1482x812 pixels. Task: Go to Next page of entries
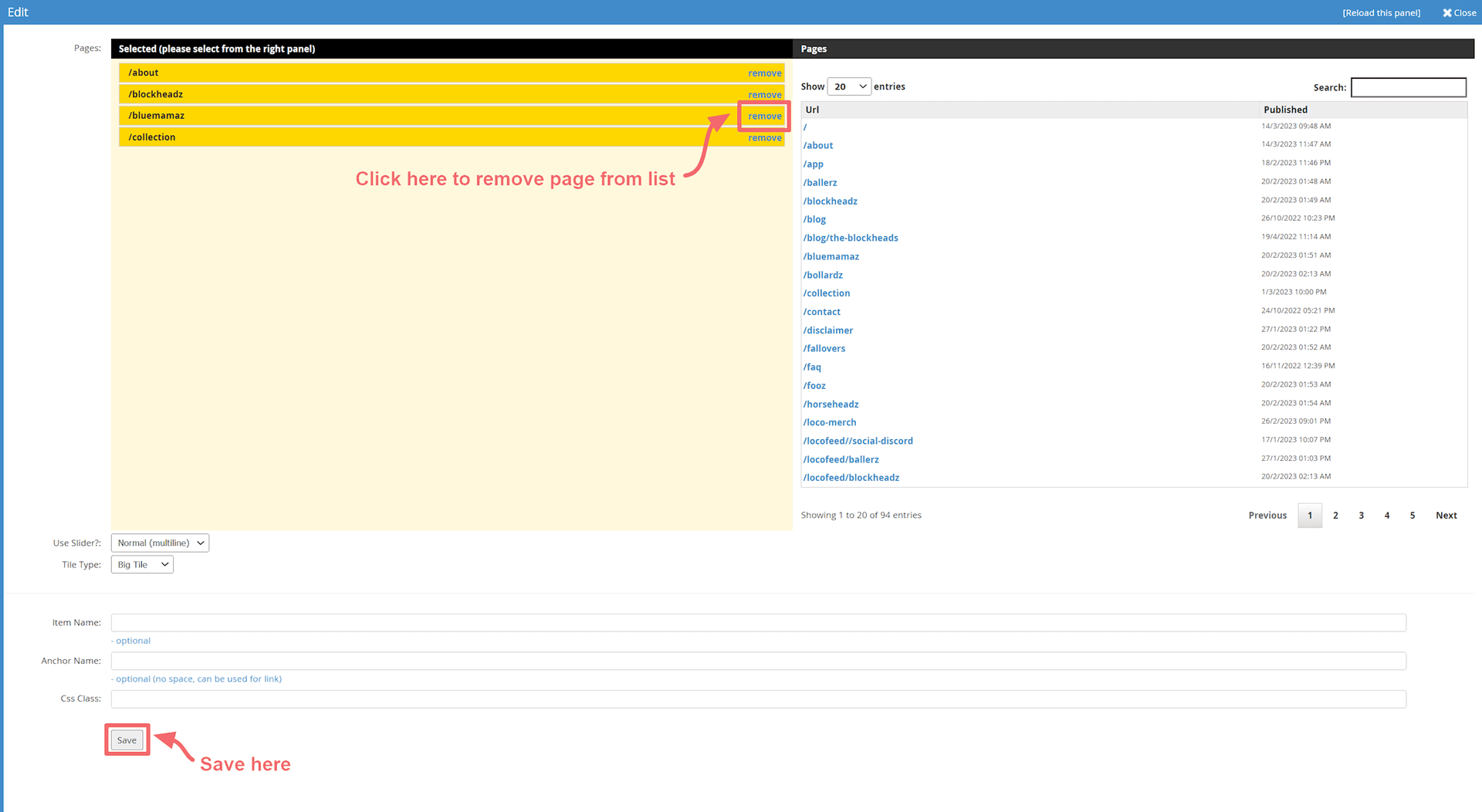(x=1446, y=516)
